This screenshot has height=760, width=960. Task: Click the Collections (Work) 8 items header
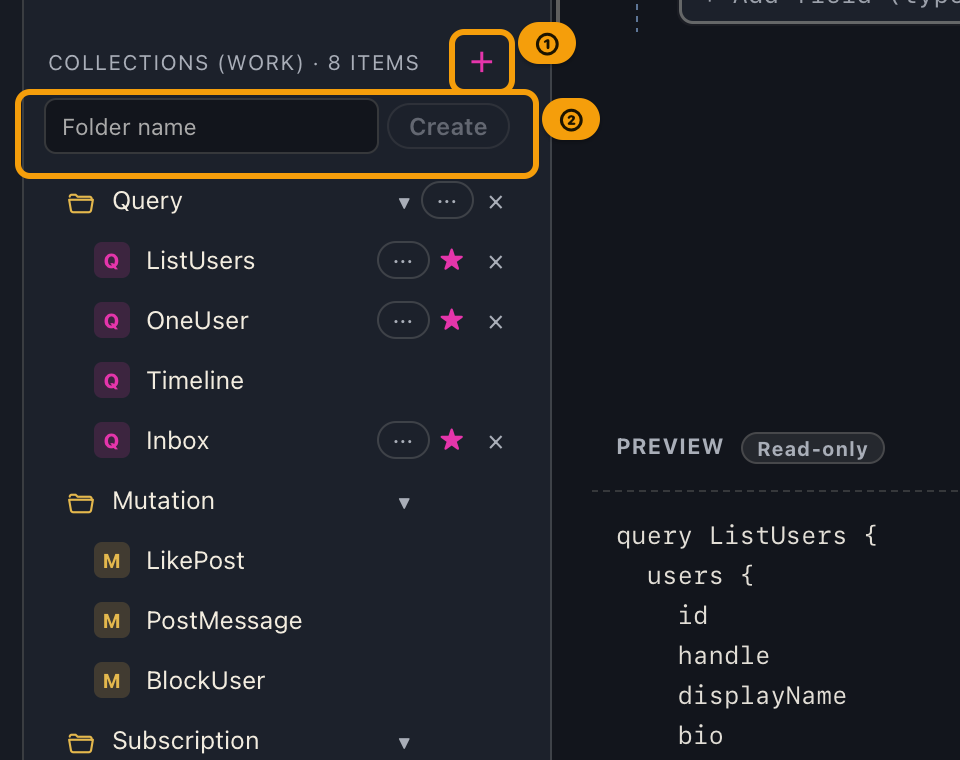tap(234, 62)
